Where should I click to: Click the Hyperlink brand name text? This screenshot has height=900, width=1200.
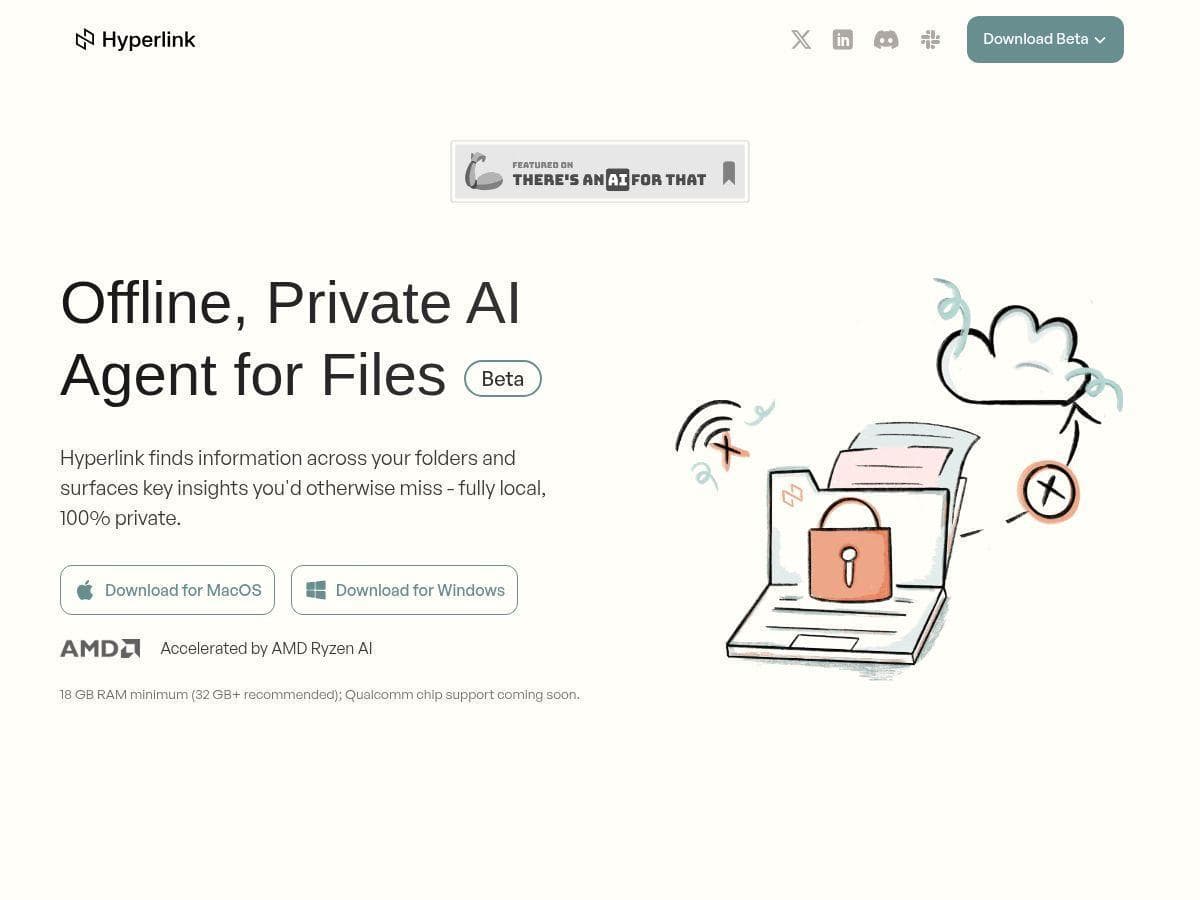click(x=149, y=39)
